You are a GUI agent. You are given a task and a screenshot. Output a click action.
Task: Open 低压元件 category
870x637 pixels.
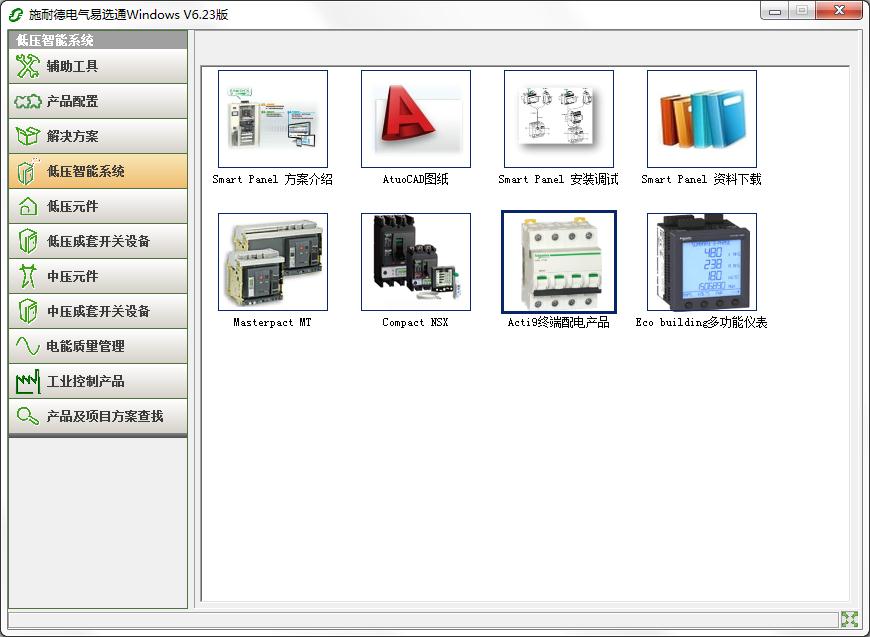[98, 206]
